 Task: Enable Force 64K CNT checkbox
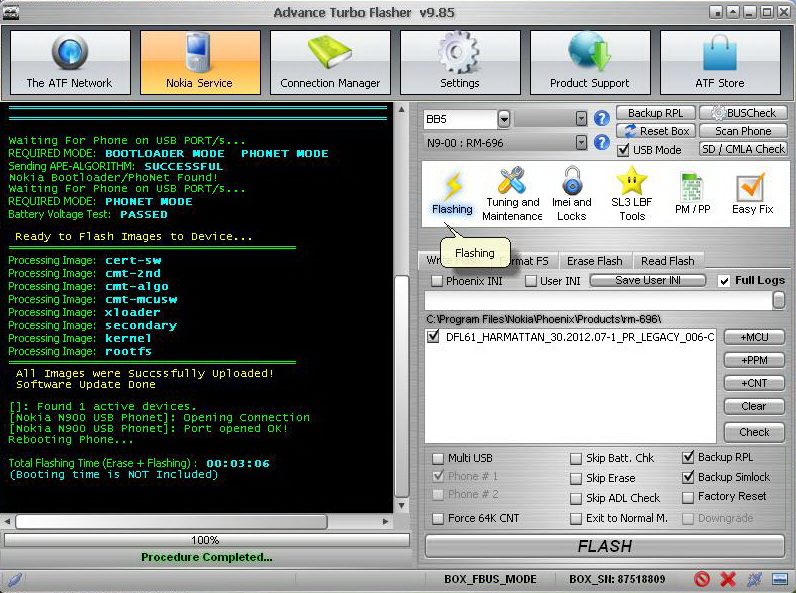pos(438,518)
